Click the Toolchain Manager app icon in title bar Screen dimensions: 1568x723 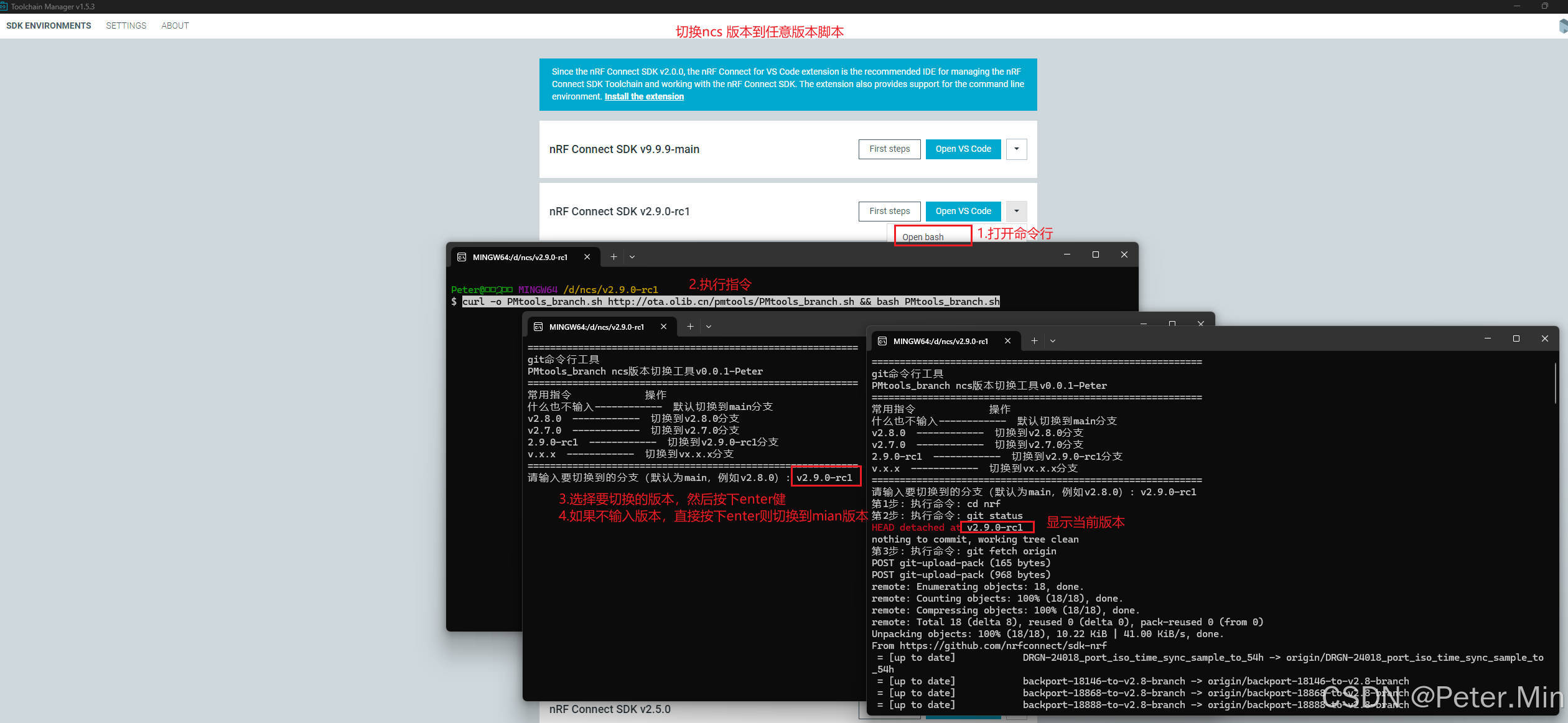pos(5,6)
